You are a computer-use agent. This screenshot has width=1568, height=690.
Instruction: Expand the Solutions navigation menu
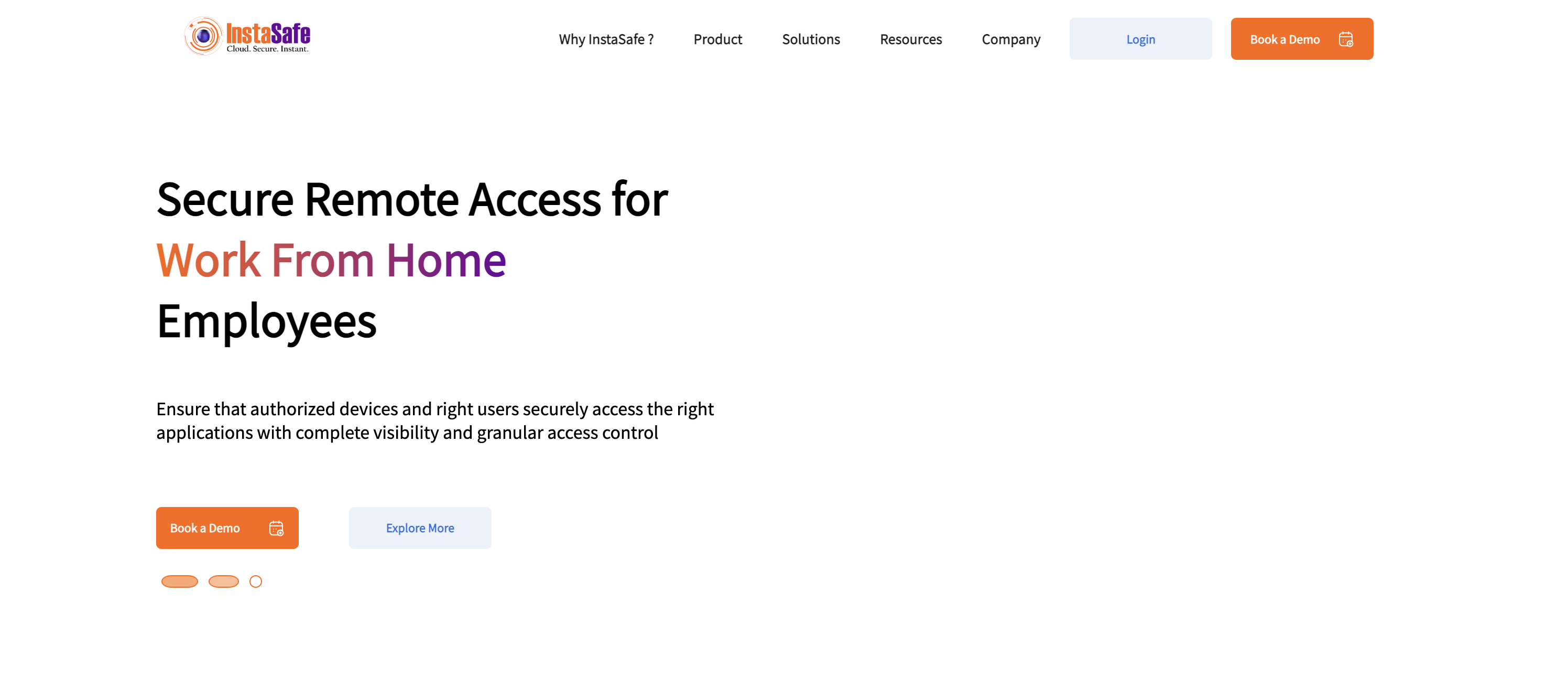pos(811,39)
